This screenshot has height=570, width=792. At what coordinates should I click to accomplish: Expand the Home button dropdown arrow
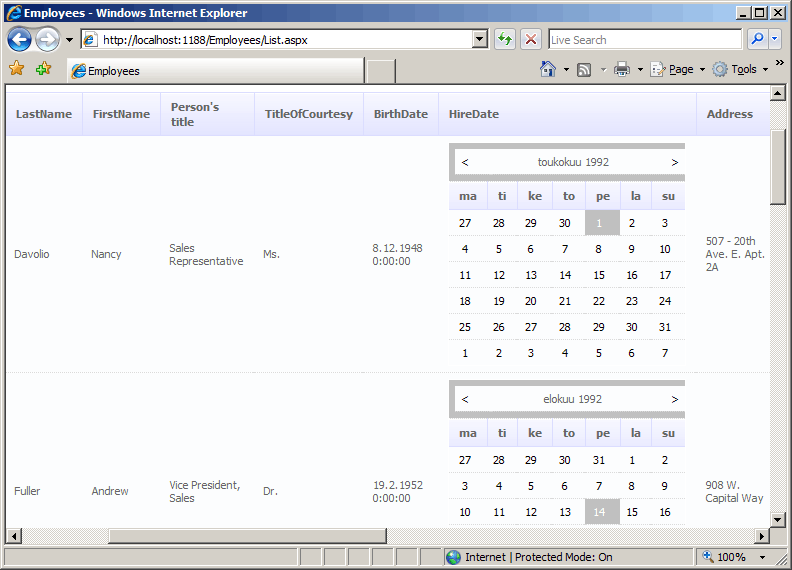(566, 70)
